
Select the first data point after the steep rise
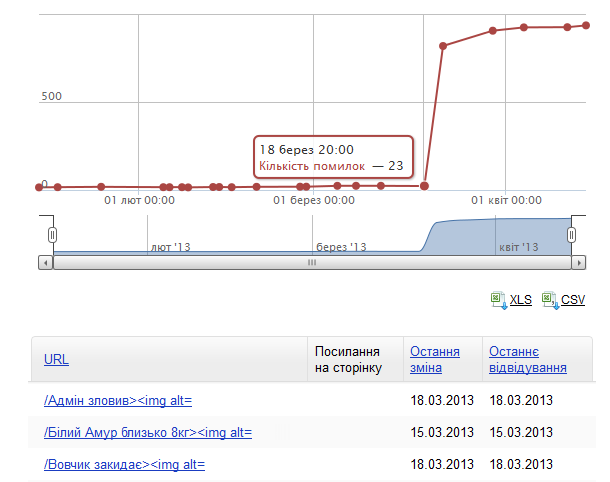coord(443,46)
